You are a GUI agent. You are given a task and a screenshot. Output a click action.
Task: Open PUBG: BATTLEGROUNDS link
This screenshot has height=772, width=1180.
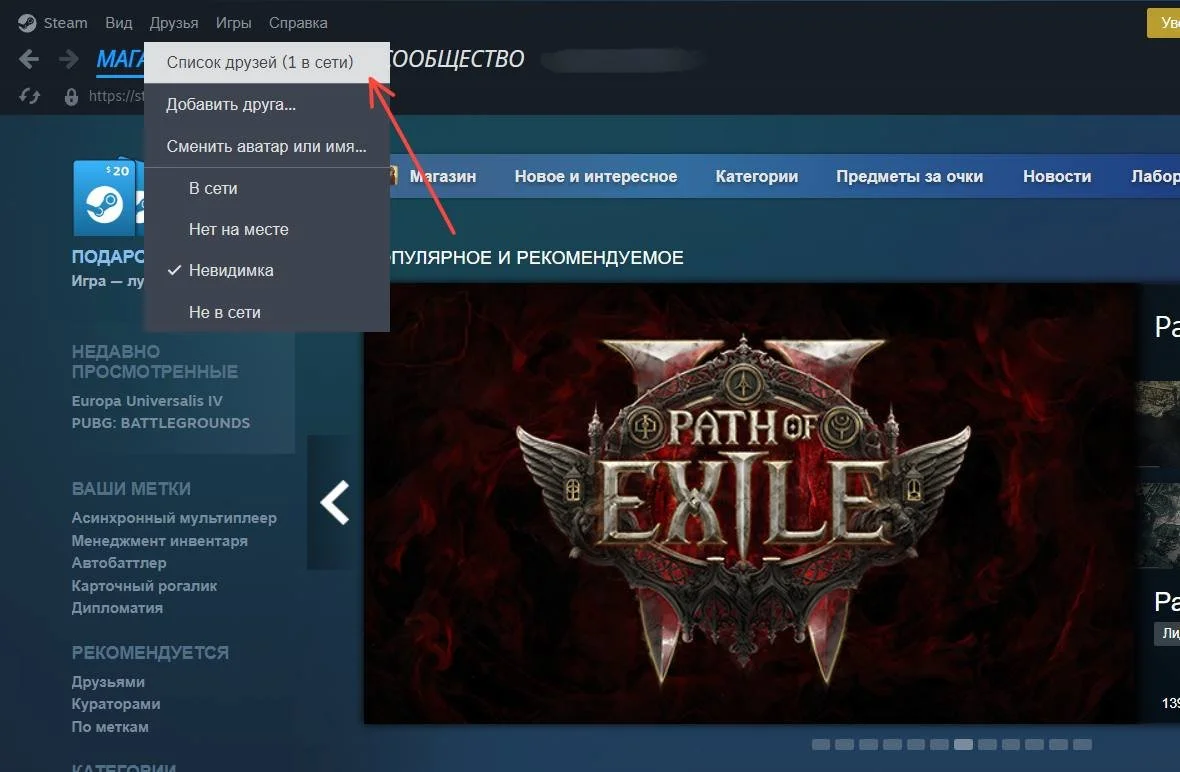coord(160,423)
